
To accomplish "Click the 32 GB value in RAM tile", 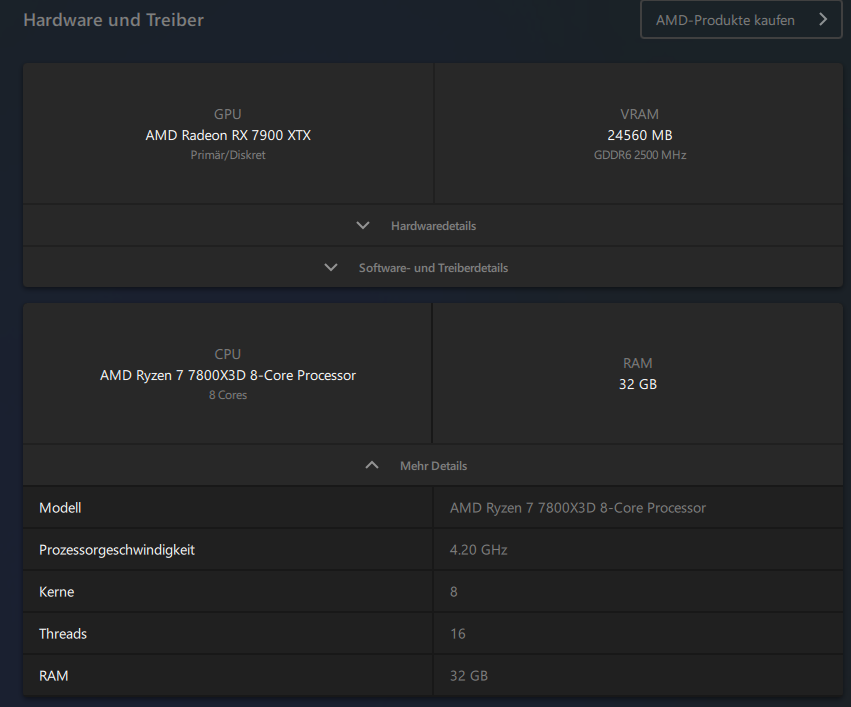I will [638, 384].
